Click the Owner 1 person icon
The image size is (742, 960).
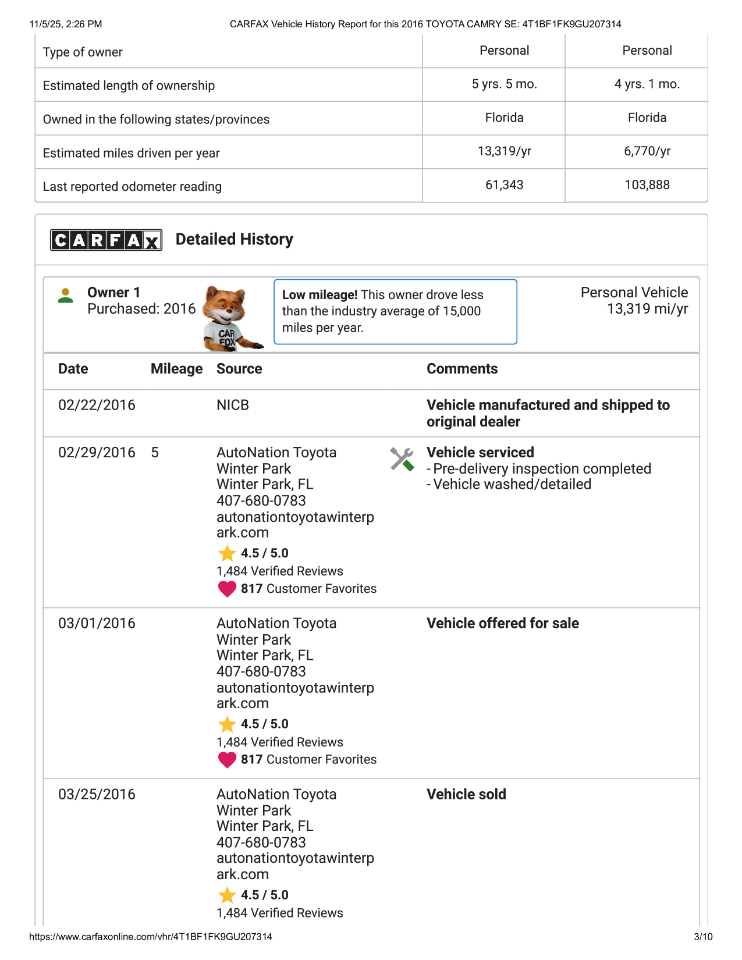66,296
